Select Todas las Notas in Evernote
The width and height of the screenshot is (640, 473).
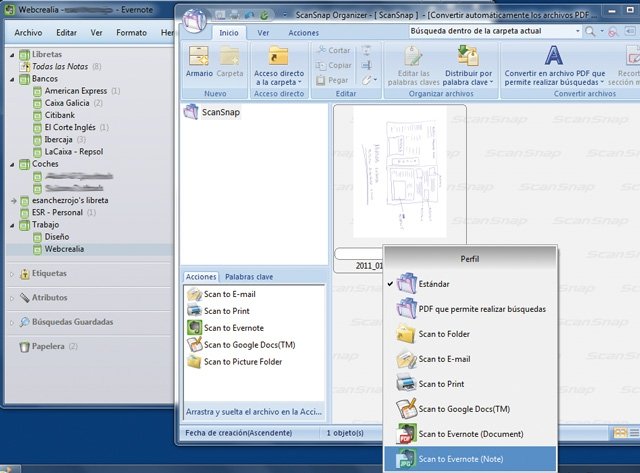60,67
